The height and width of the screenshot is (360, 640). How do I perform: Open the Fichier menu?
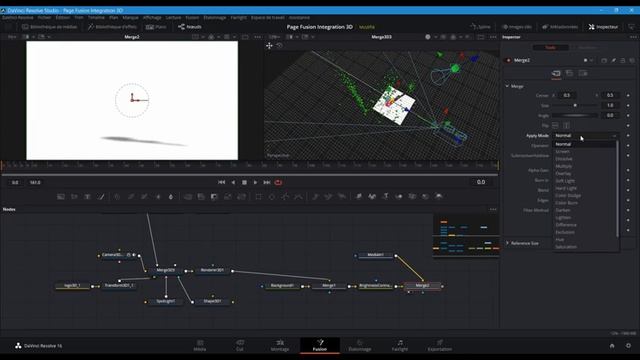(44, 18)
